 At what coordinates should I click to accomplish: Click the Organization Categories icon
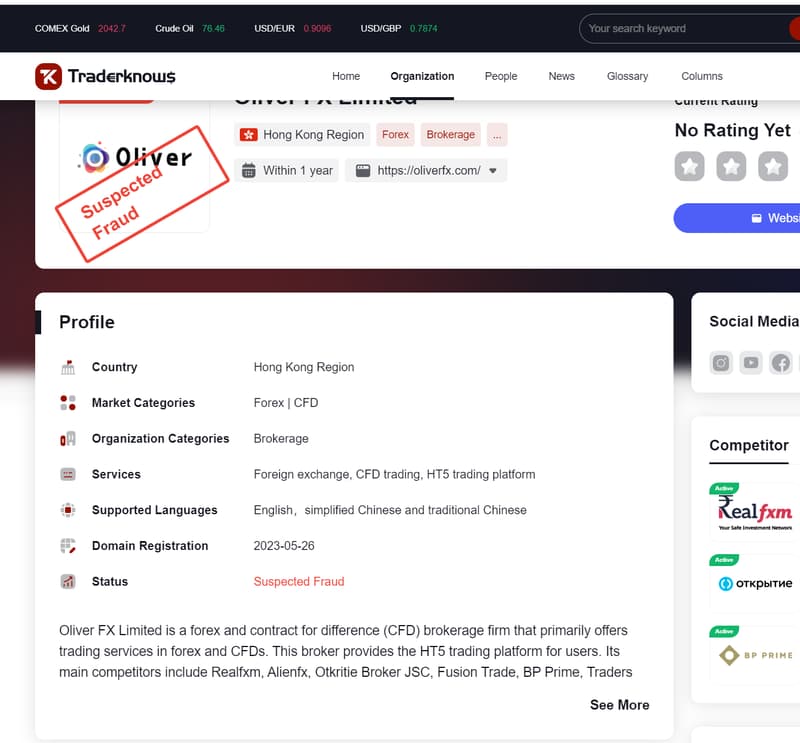pyautogui.click(x=68, y=438)
